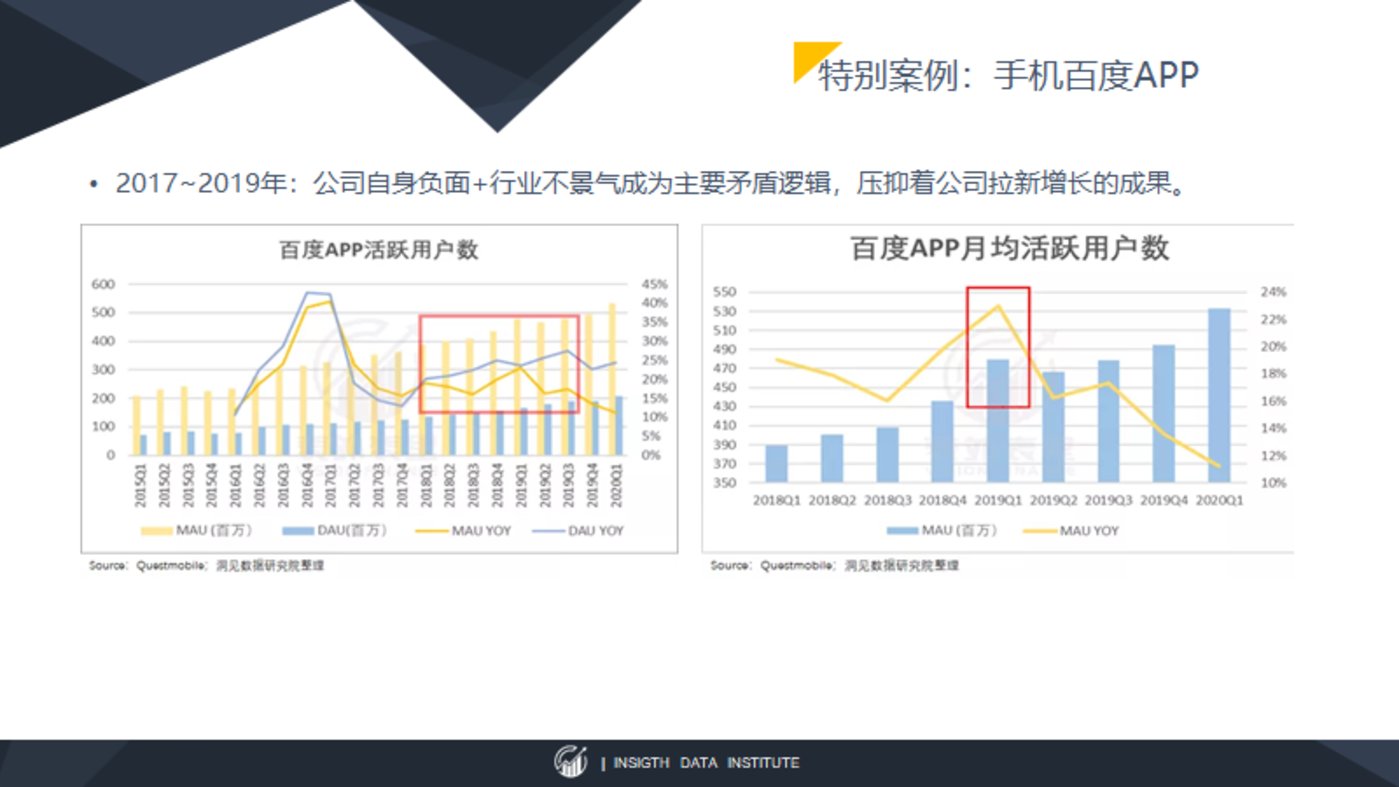Click the 2020Q1 label on the right chart
The height and width of the screenshot is (787, 1399).
(x=1219, y=500)
